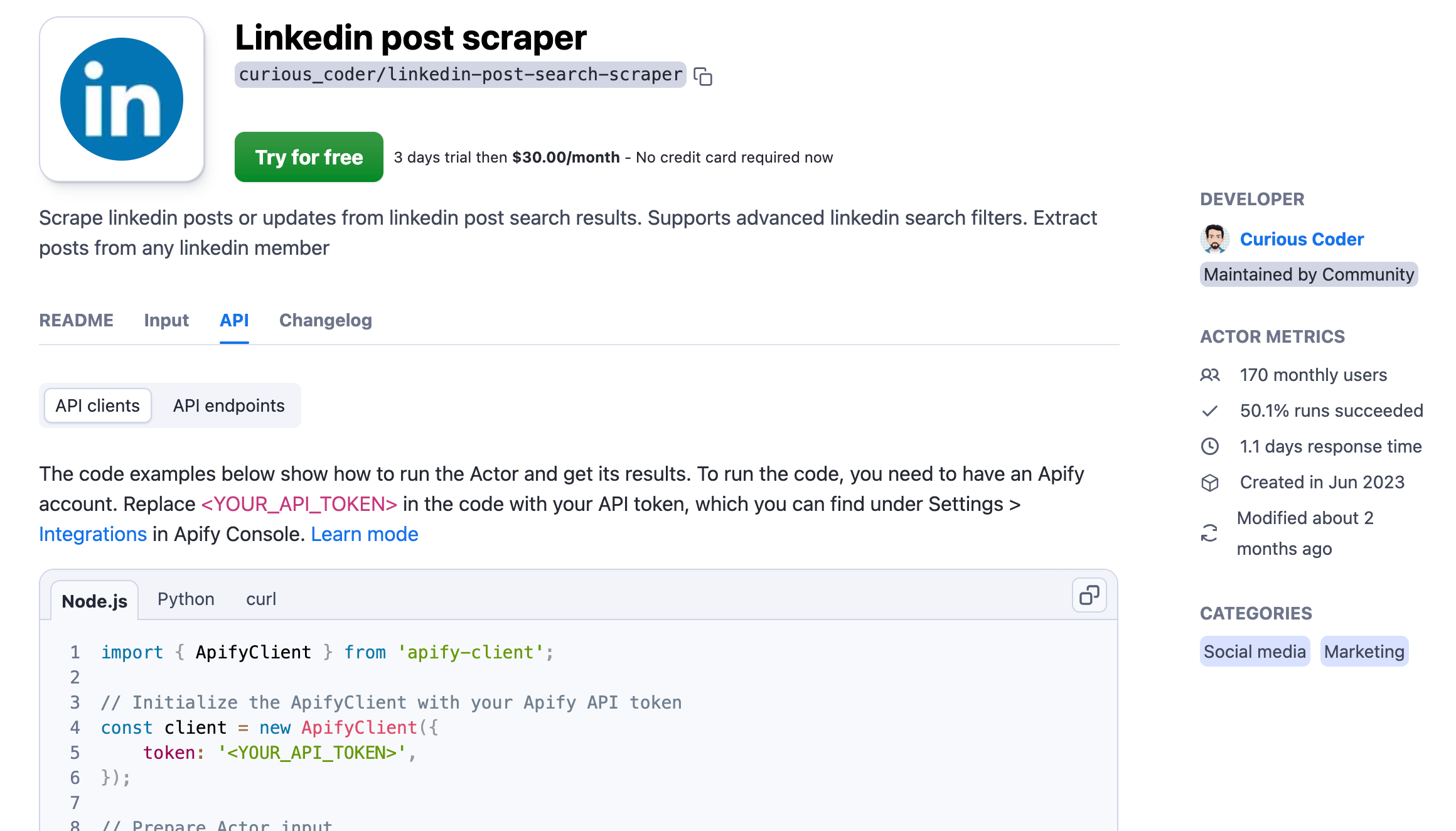Screen dimensions: 1456x831
Task: Open the Learn mode link
Action: [364, 533]
